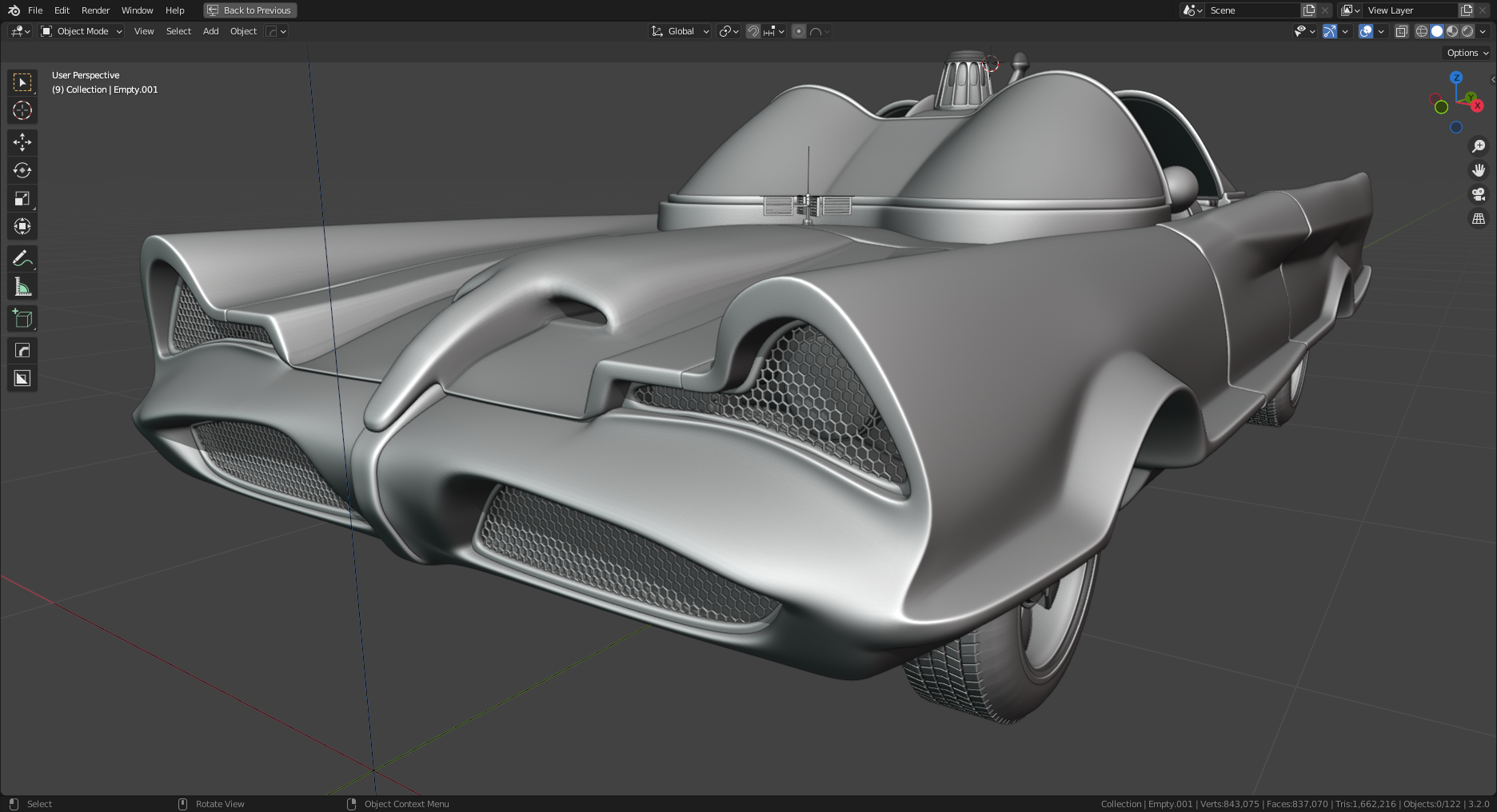The height and width of the screenshot is (812, 1497).
Task: Switch to solid viewport shading
Action: coord(1437,31)
